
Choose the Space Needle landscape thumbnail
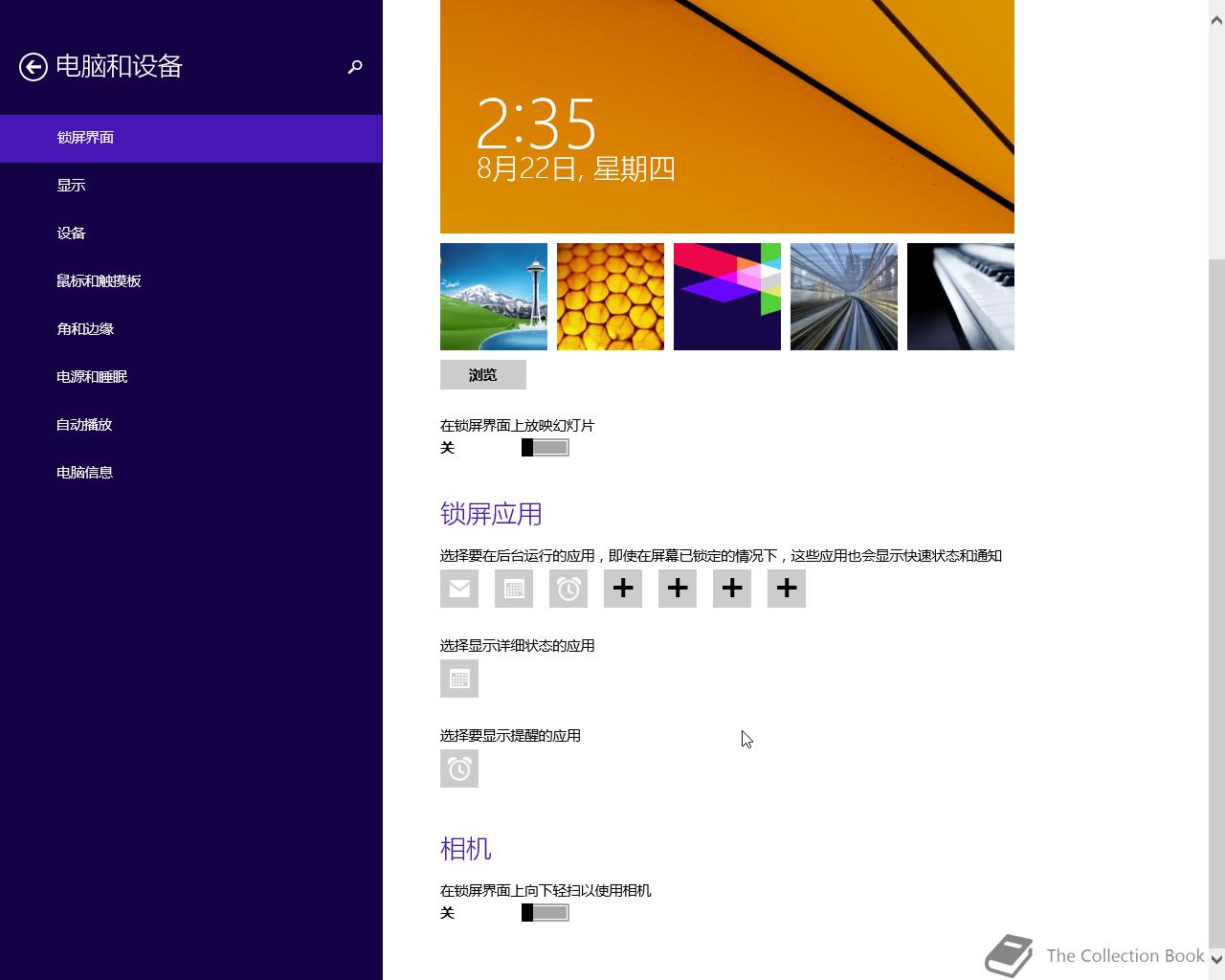click(494, 297)
